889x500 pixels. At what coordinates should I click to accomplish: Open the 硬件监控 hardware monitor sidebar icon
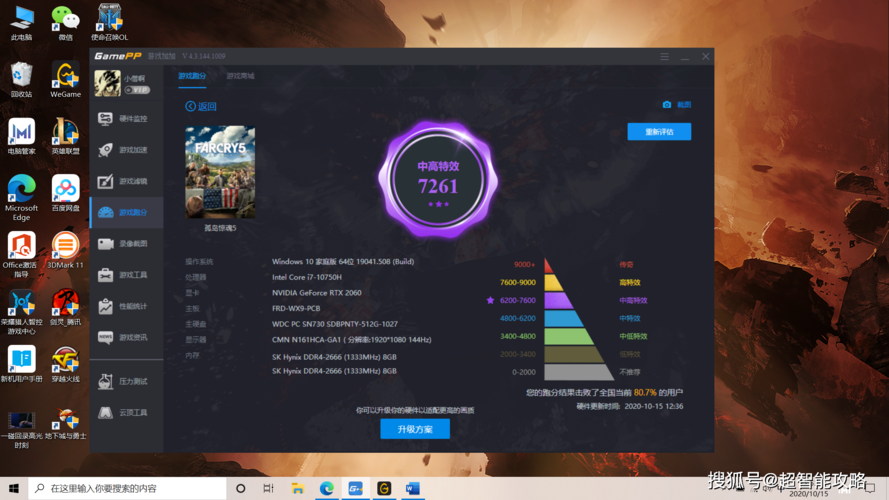[105, 118]
